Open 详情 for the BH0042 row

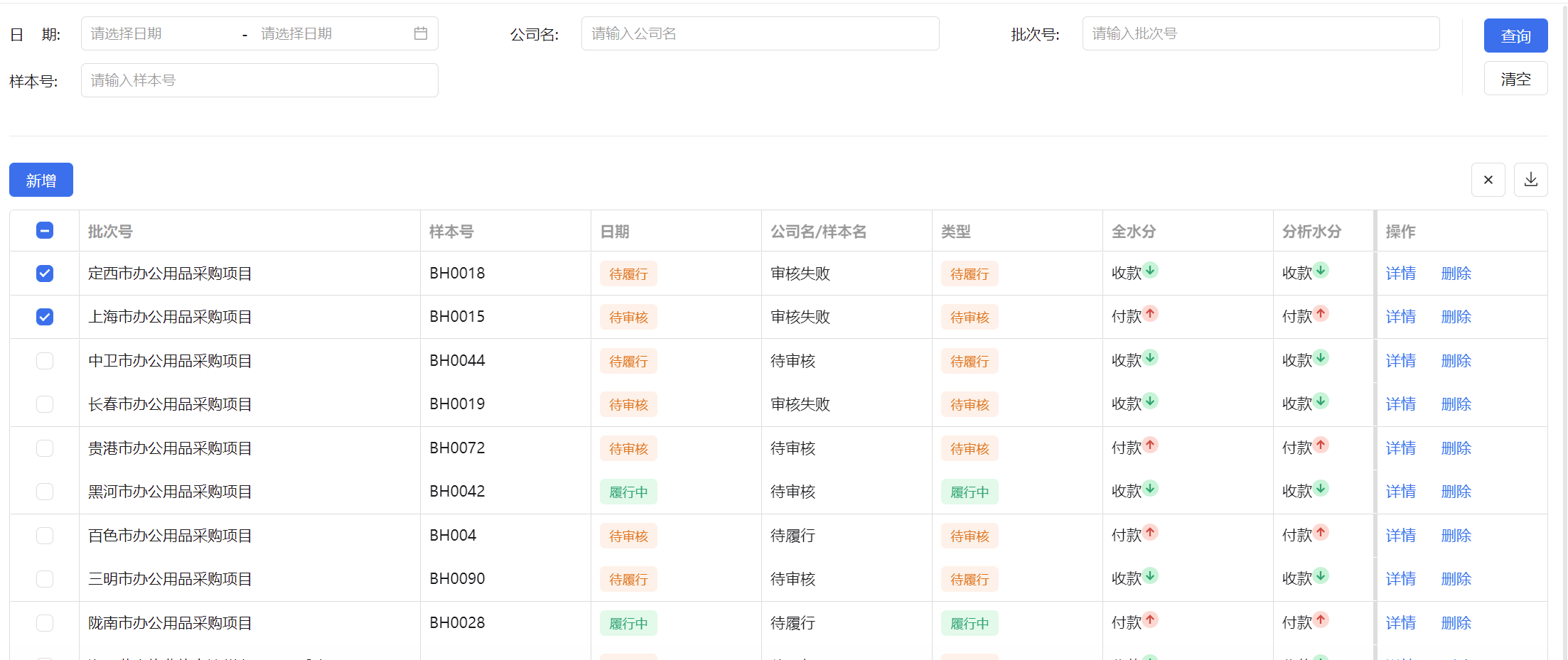pos(1401,492)
